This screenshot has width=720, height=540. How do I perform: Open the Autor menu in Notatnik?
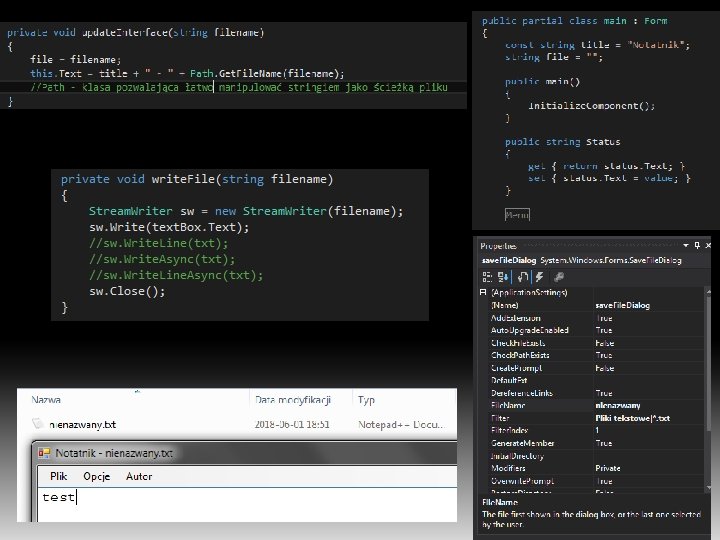(139, 476)
